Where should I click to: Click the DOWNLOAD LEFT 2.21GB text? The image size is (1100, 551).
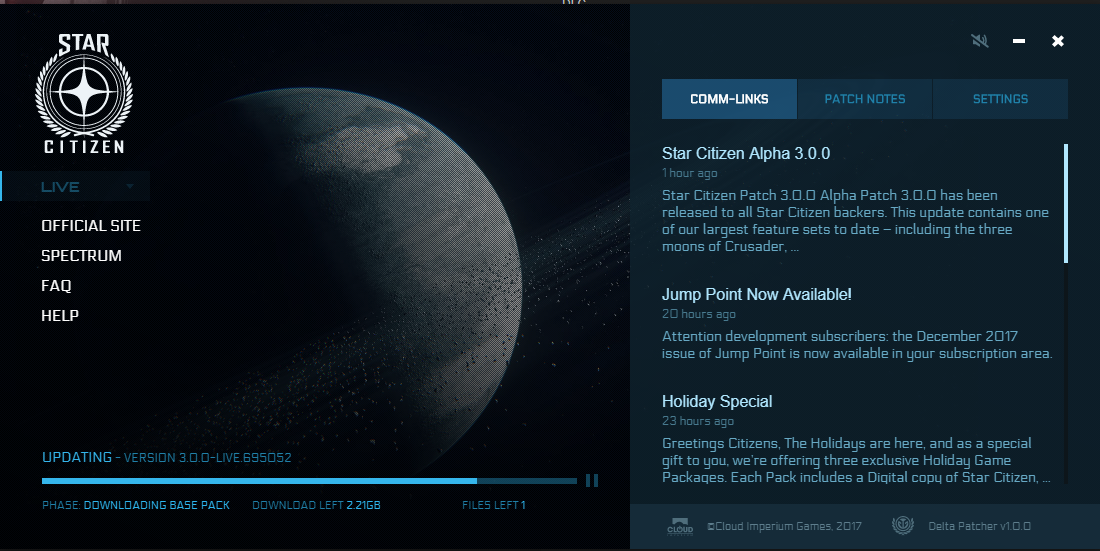316,505
